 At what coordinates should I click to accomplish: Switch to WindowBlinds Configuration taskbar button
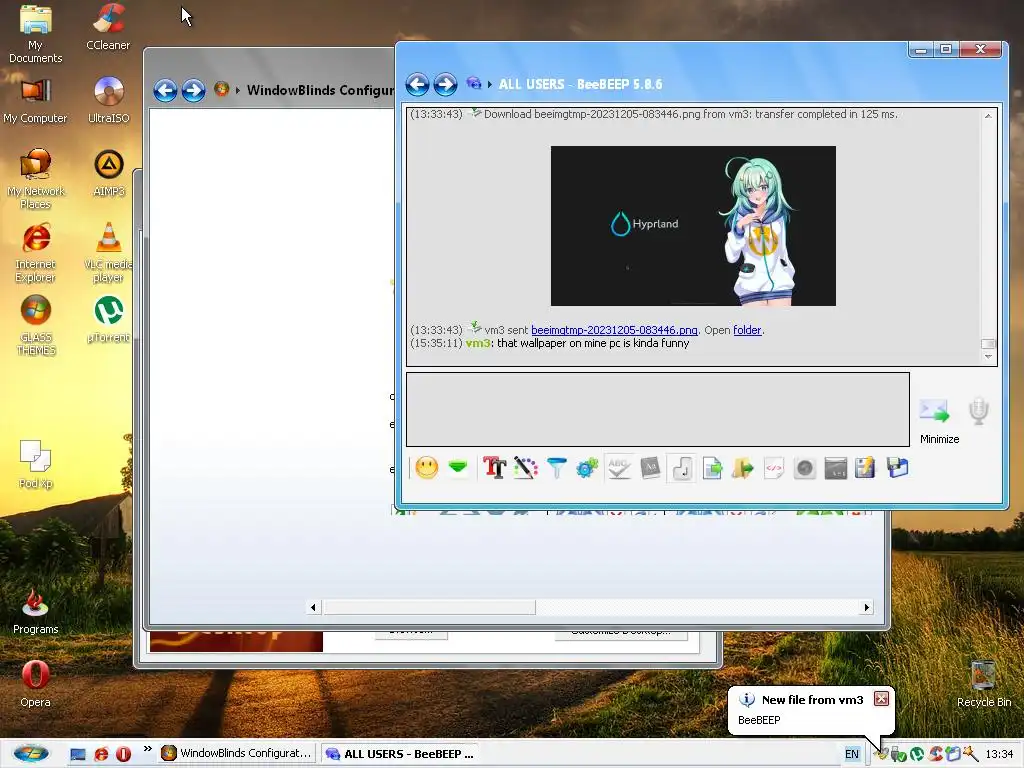(x=236, y=753)
